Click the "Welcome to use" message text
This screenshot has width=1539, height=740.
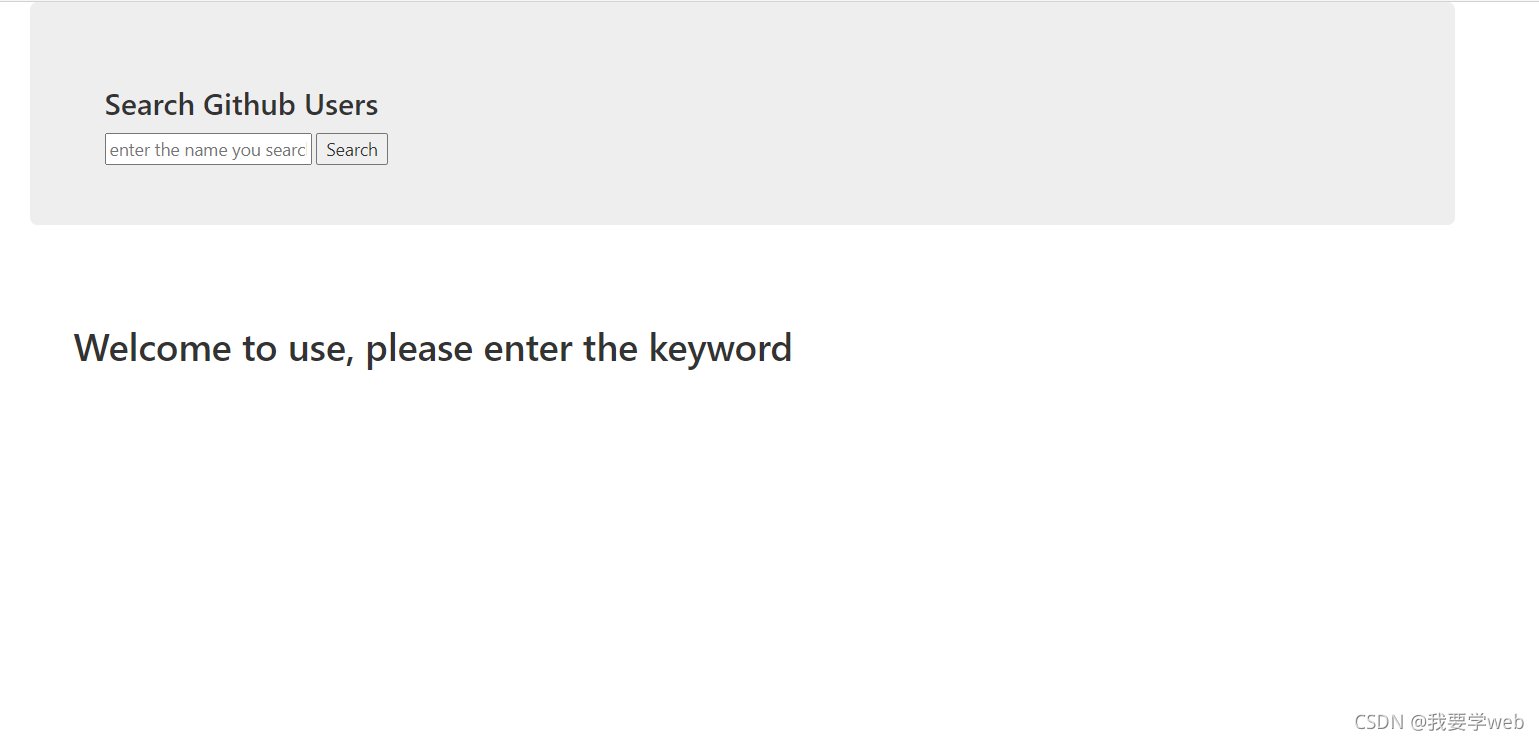point(432,348)
